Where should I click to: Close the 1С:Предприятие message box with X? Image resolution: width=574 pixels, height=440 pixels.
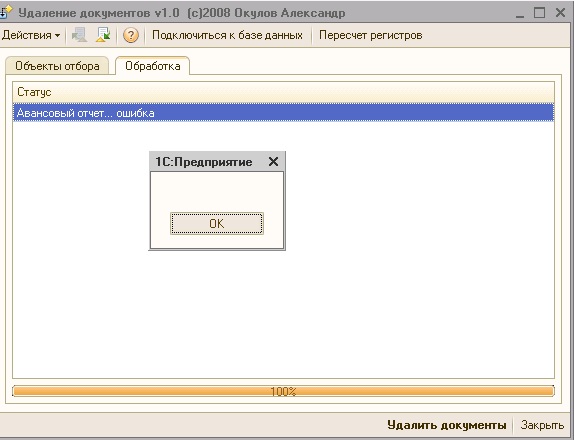pos(273,161)
